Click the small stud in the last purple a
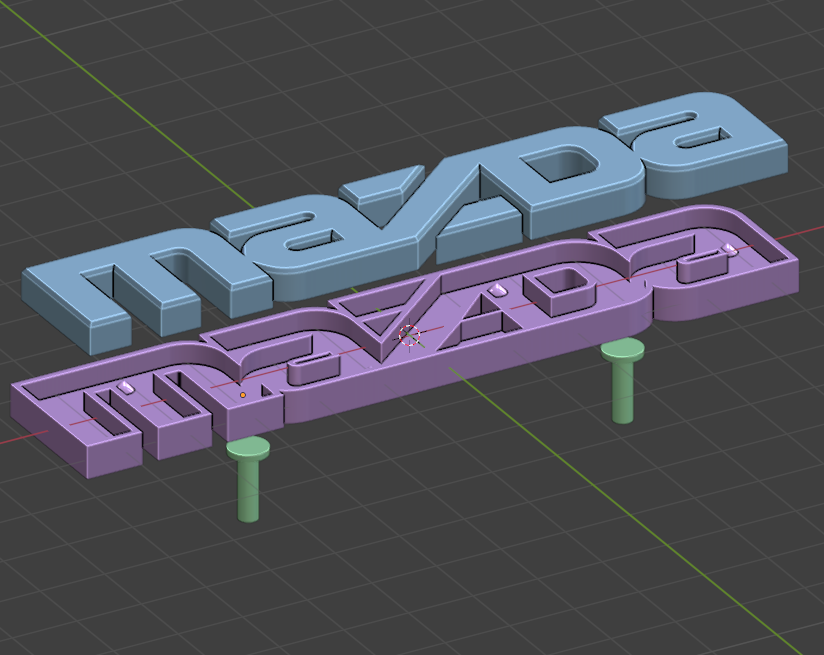The height and width of the screenshot is (655, 824). [x=730, y=249]
